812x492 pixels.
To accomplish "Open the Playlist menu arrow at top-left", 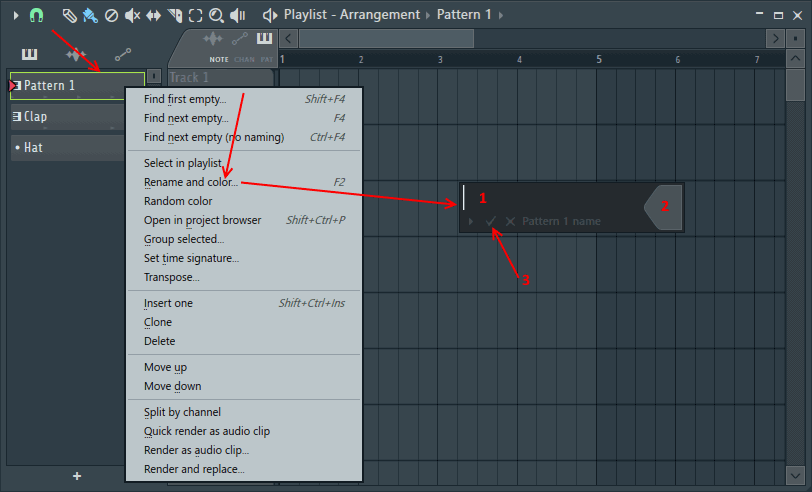I will click(x=15, y=15).
